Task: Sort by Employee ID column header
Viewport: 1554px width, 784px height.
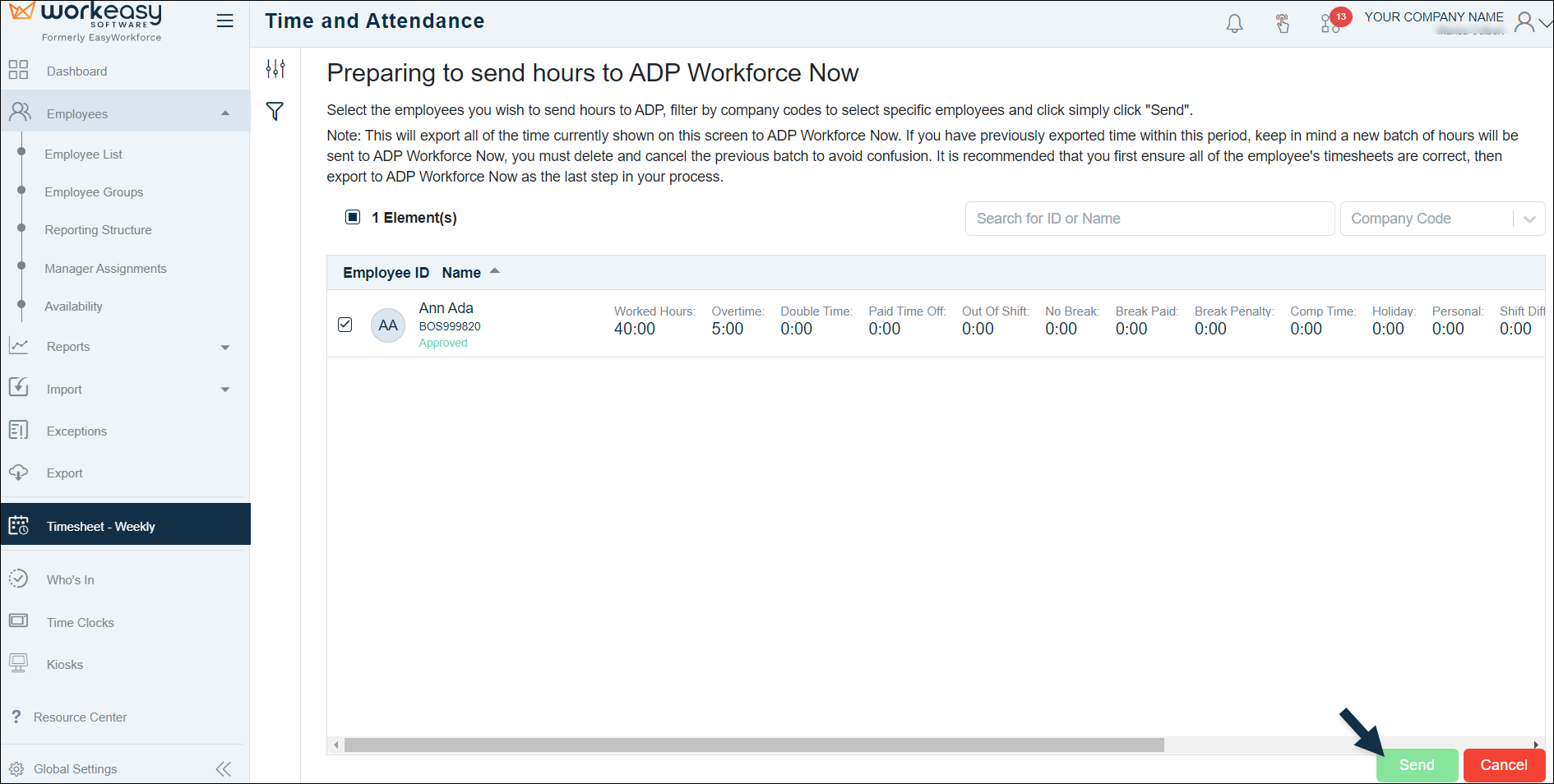Action: click(386, 273)
